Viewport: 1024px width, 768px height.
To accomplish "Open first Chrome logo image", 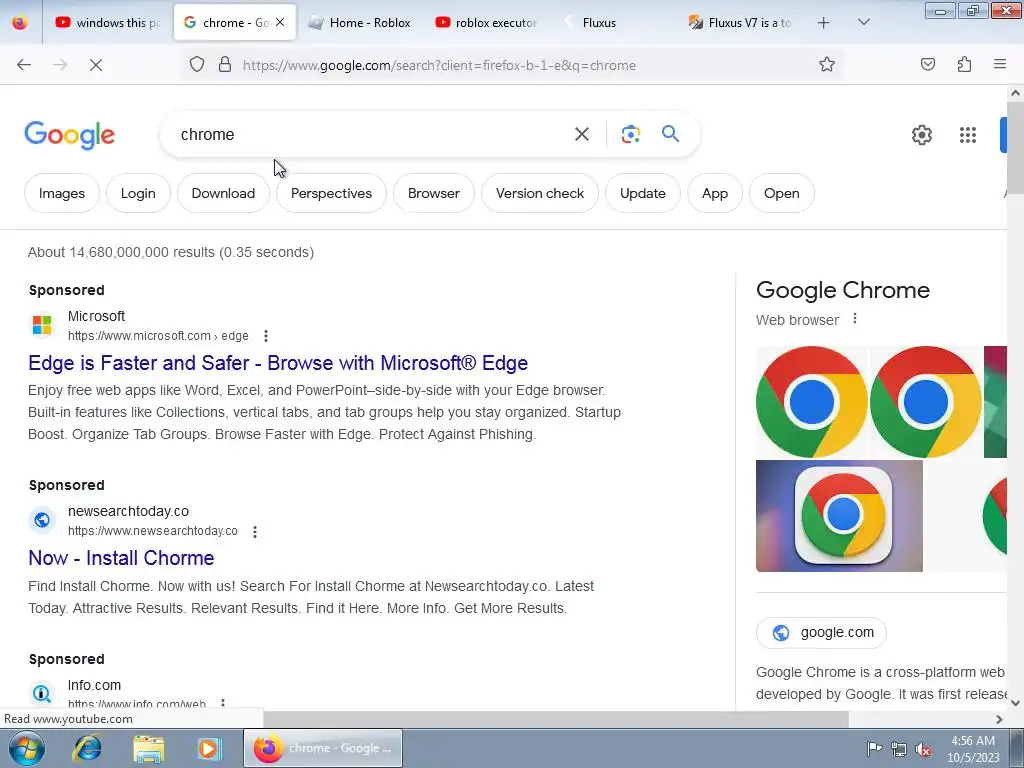I will click(x=812, y=402).
